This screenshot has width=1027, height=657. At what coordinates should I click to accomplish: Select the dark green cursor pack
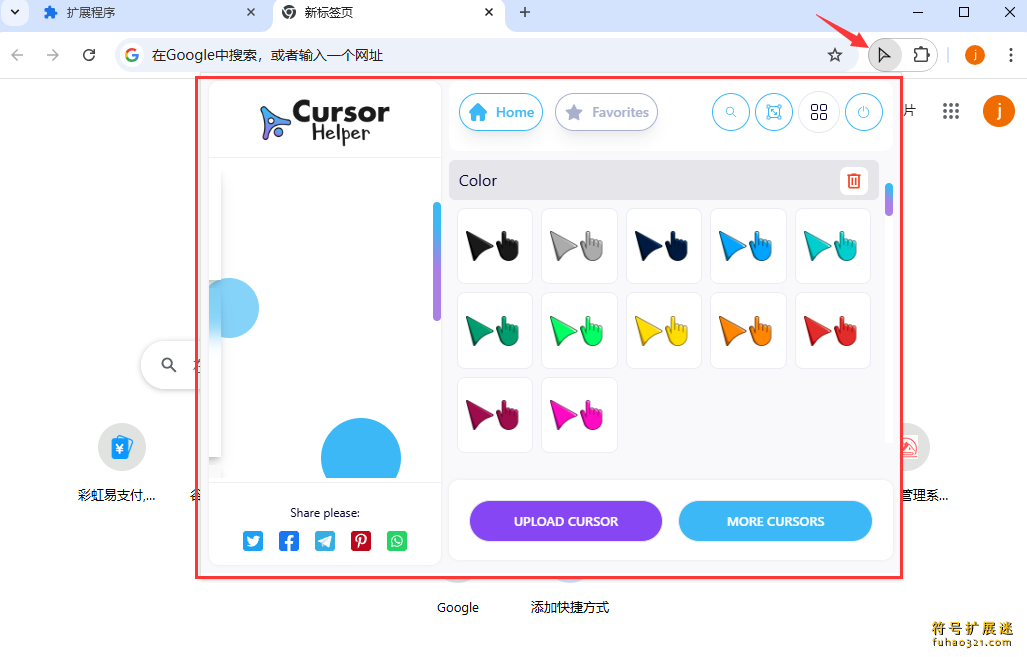[x=495, y=331]
